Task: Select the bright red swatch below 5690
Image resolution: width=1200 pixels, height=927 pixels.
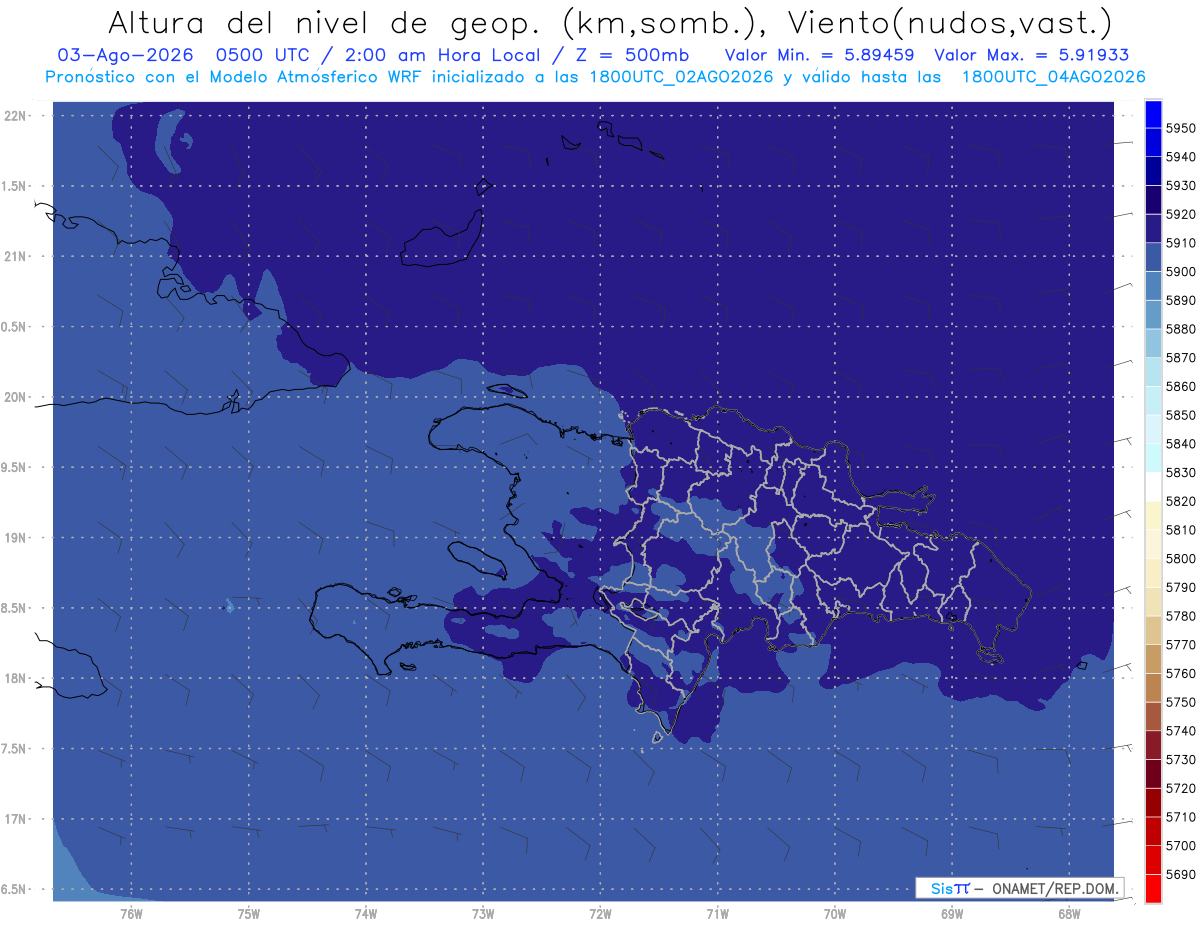Action: 1153,888
